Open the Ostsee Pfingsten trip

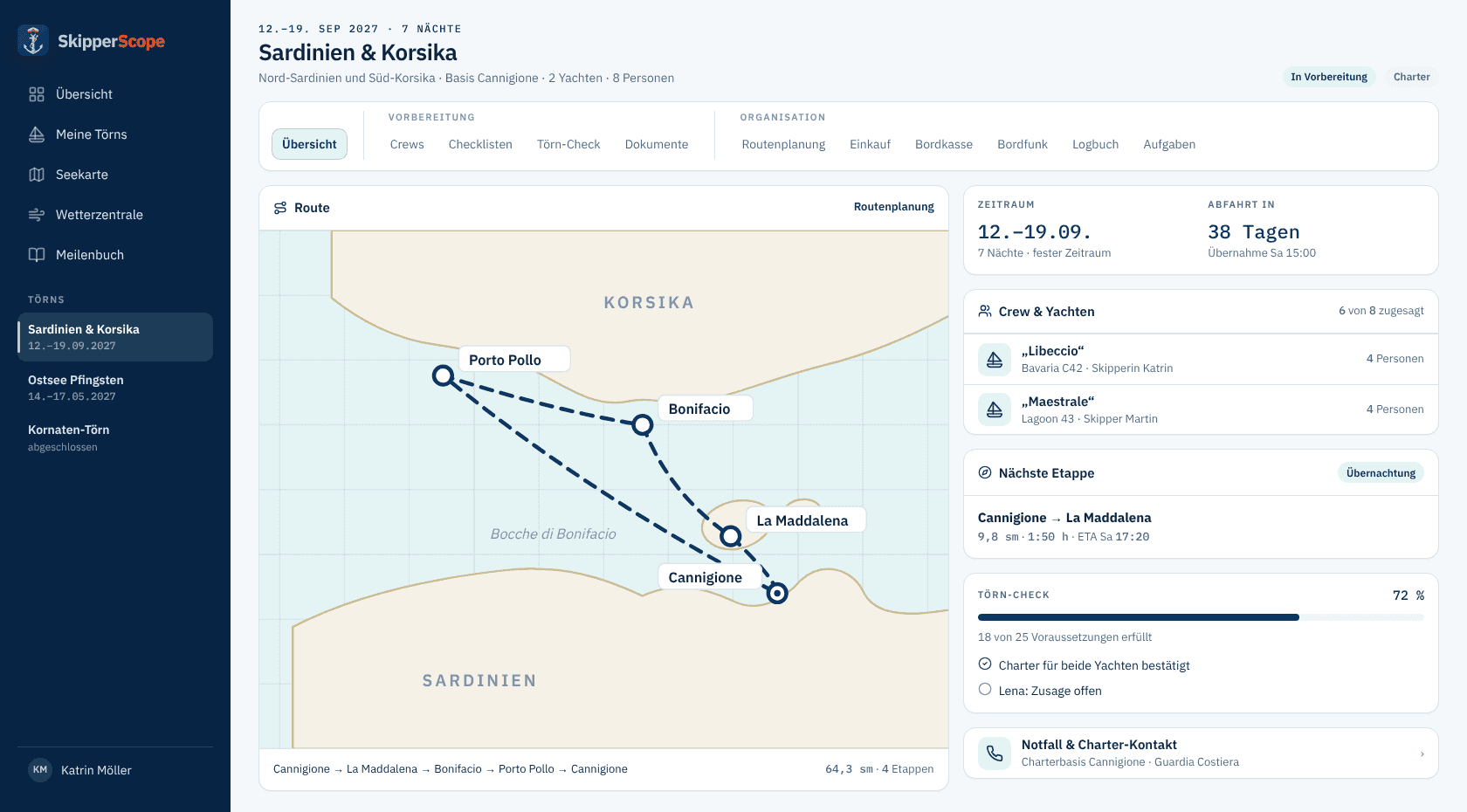click(115, 388)
